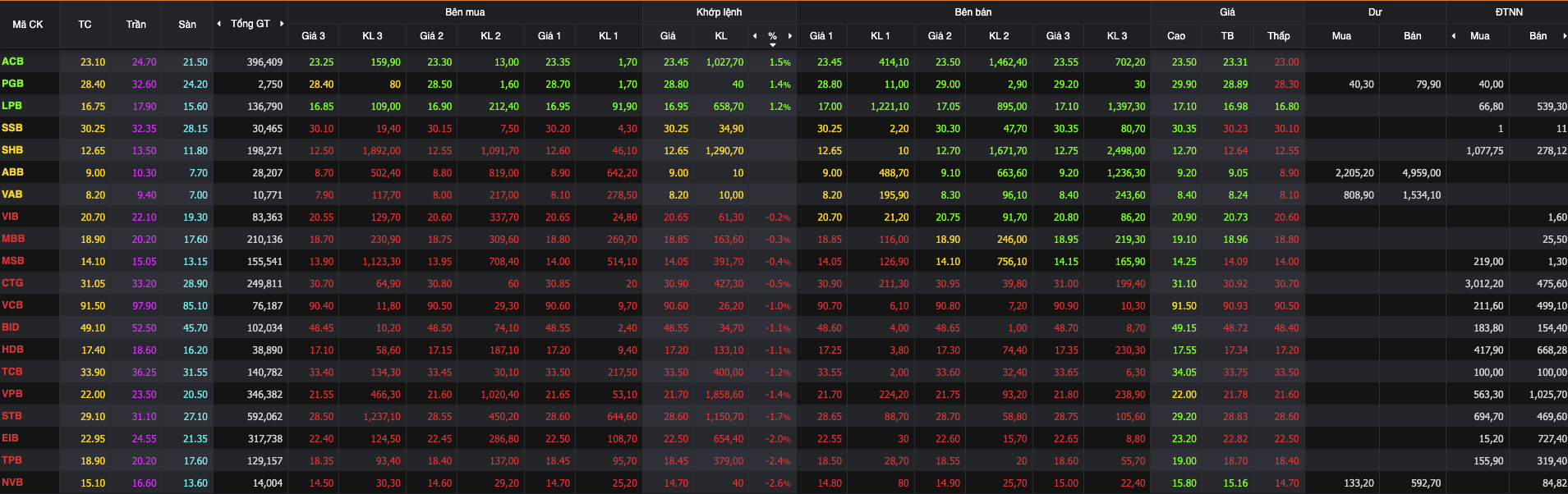
Task: Click the TB average price header
Action: coord(1227,36)
